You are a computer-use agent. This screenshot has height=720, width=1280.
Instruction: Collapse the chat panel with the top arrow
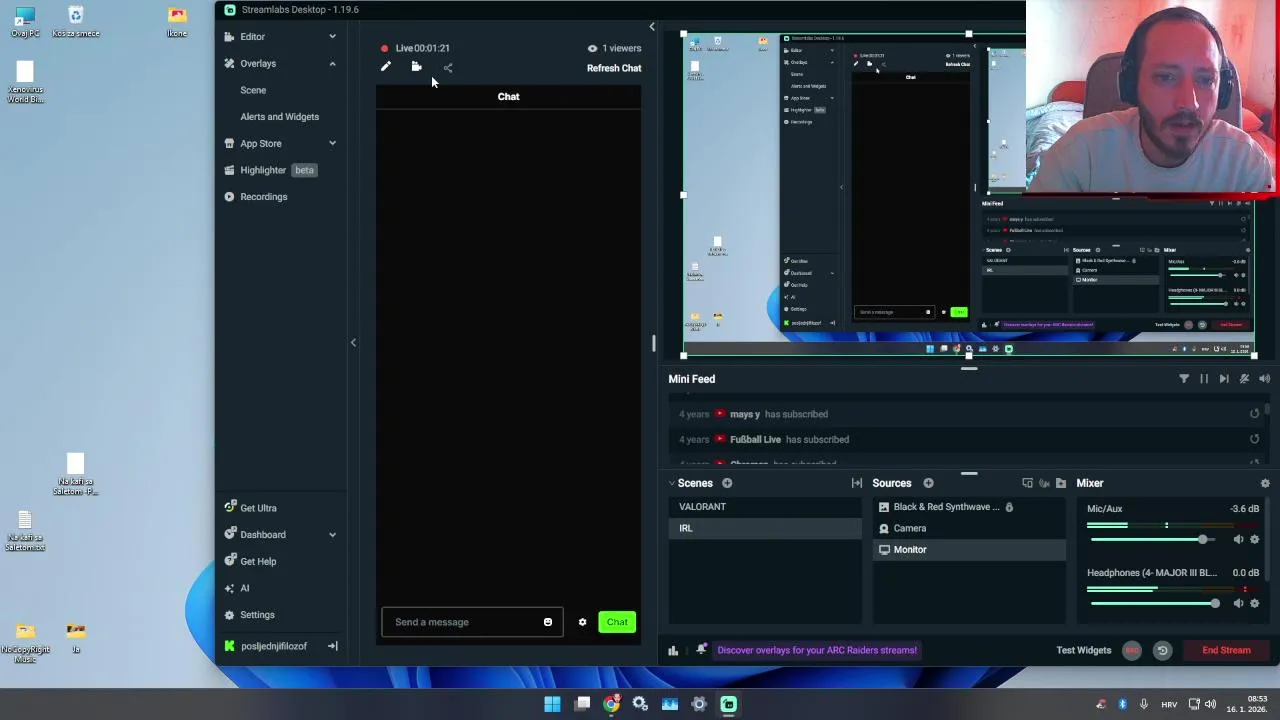(652, 27)
